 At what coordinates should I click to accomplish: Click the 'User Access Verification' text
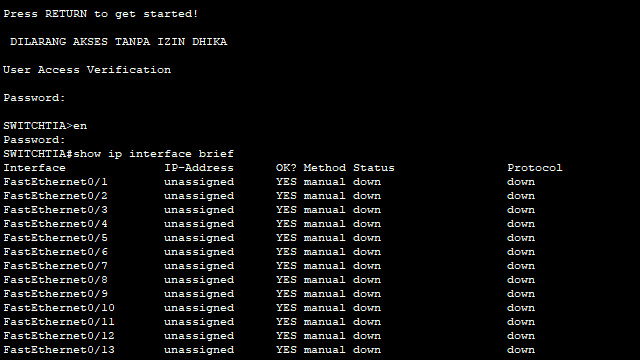pyautogui.click(x=87, y=70)
